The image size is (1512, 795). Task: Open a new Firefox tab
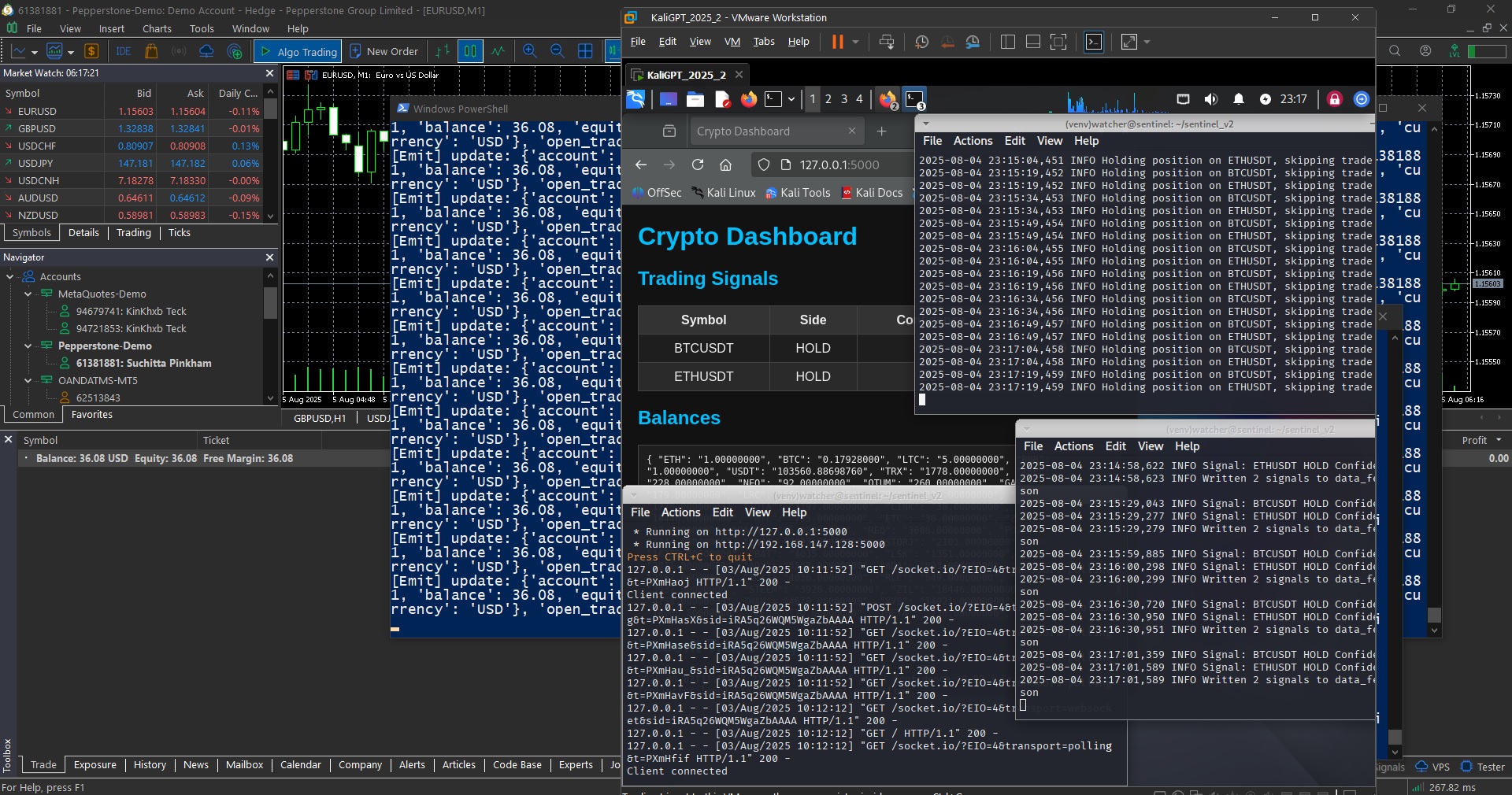click(882, 131)
